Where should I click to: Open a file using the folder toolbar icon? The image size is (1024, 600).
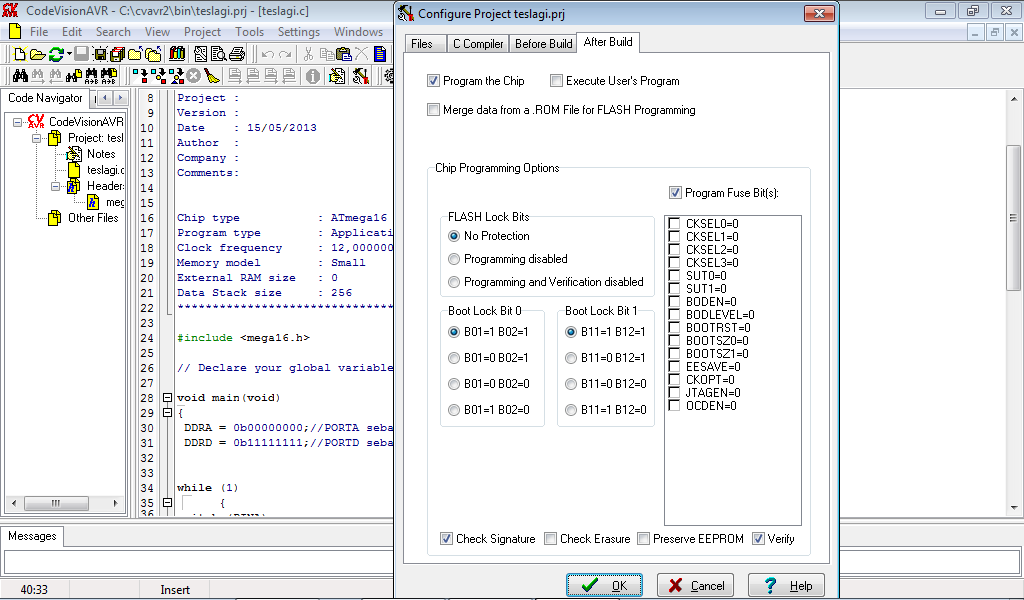pyautogui.click(x=38, y=54)
